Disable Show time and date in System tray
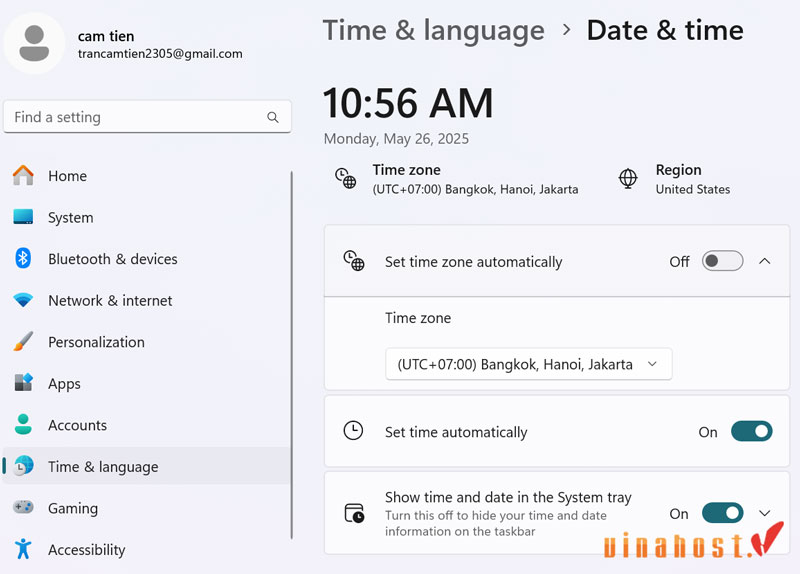This screenshot has height=574, width=800. tap(722, 513)
